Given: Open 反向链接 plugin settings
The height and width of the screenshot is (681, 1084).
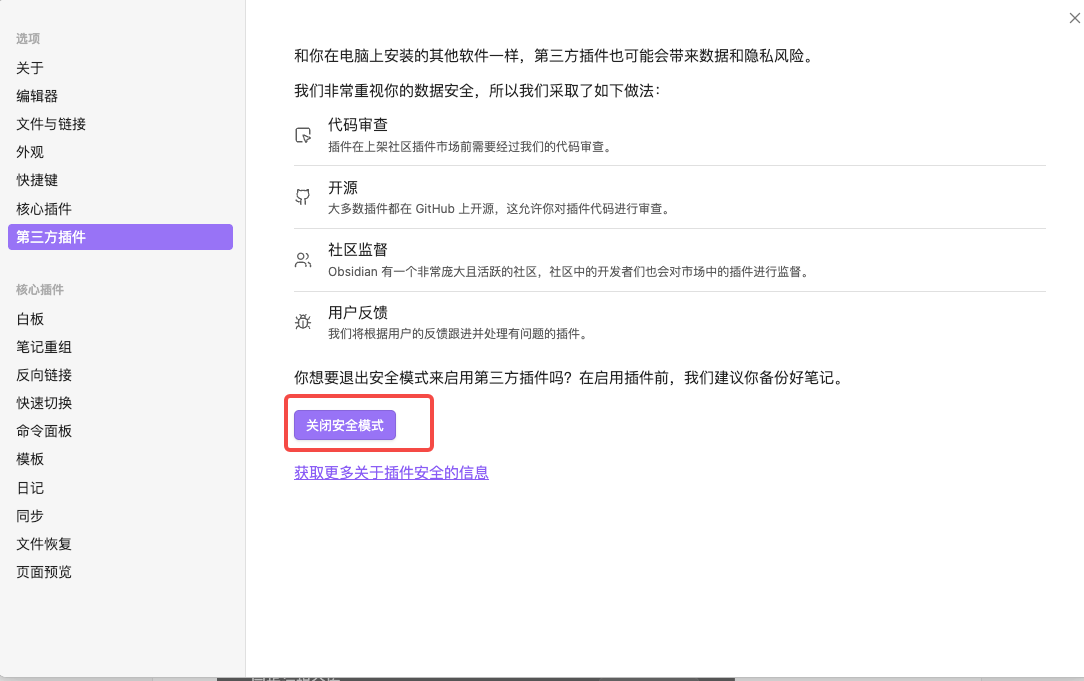Looking at the screenshot, I should click(x=42, y=374).
